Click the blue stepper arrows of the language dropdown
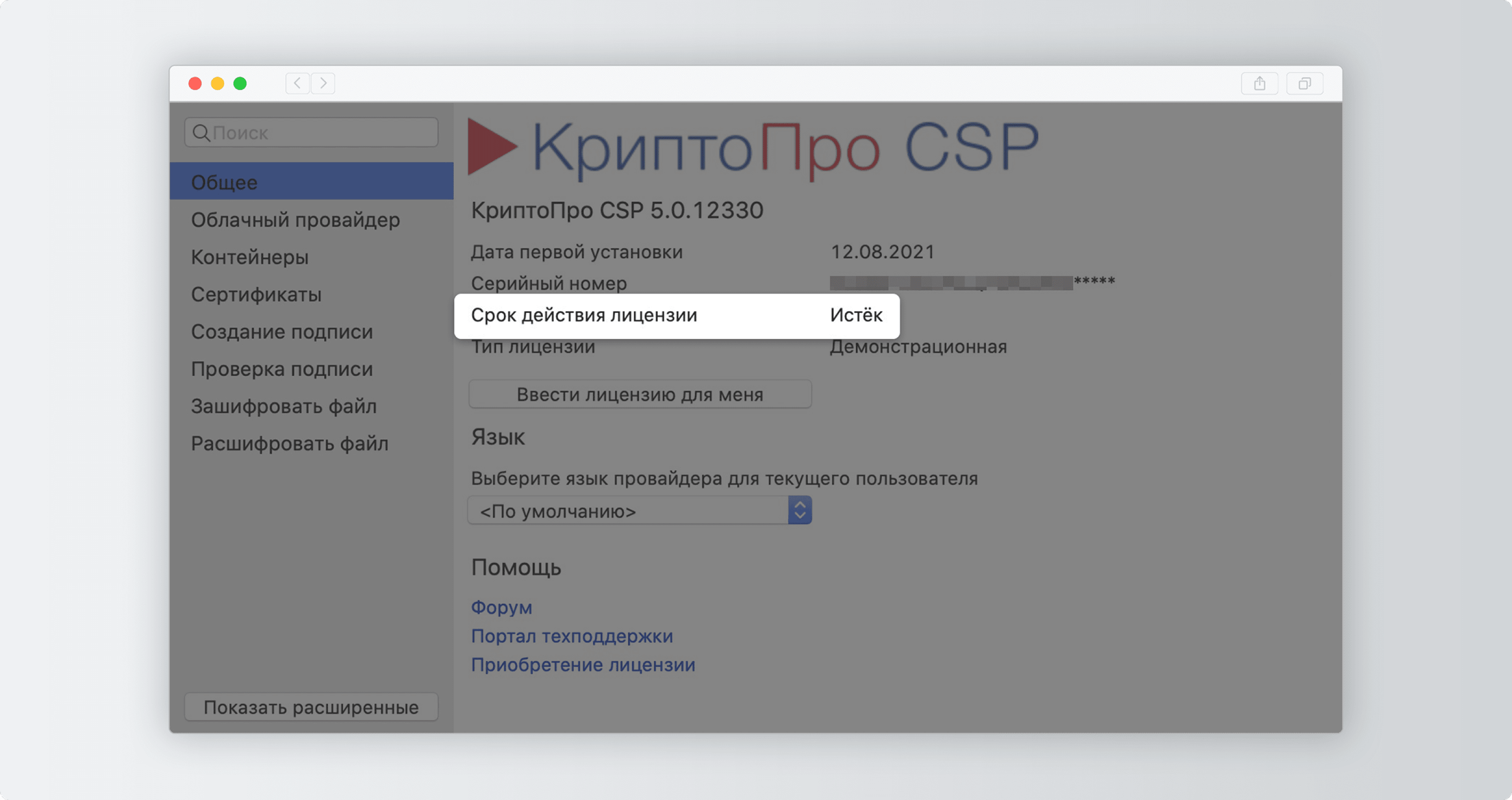 point(800,510)
